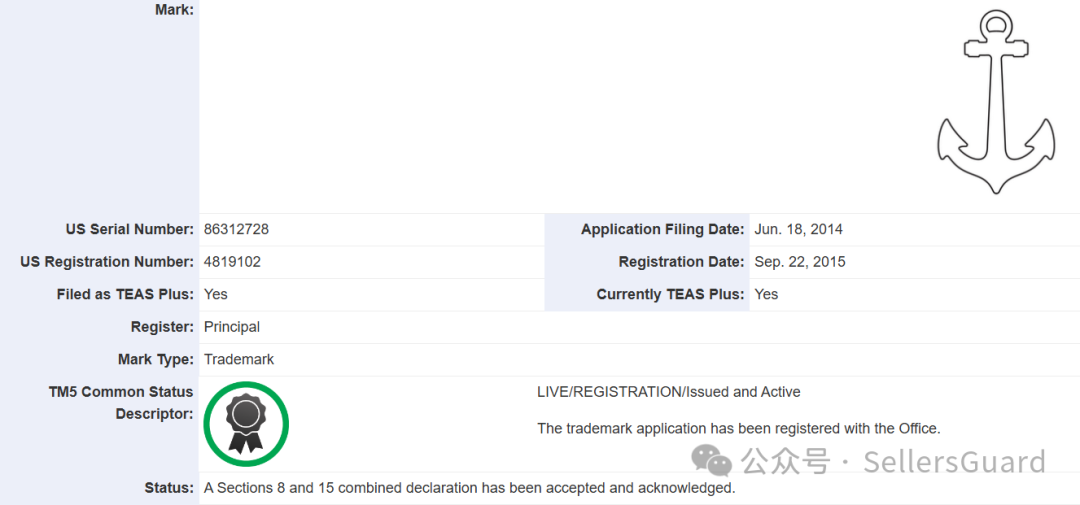This screenshot has height=505, width=1080.
Task: Select the serial number 86312728
Action: coord(236,229)
